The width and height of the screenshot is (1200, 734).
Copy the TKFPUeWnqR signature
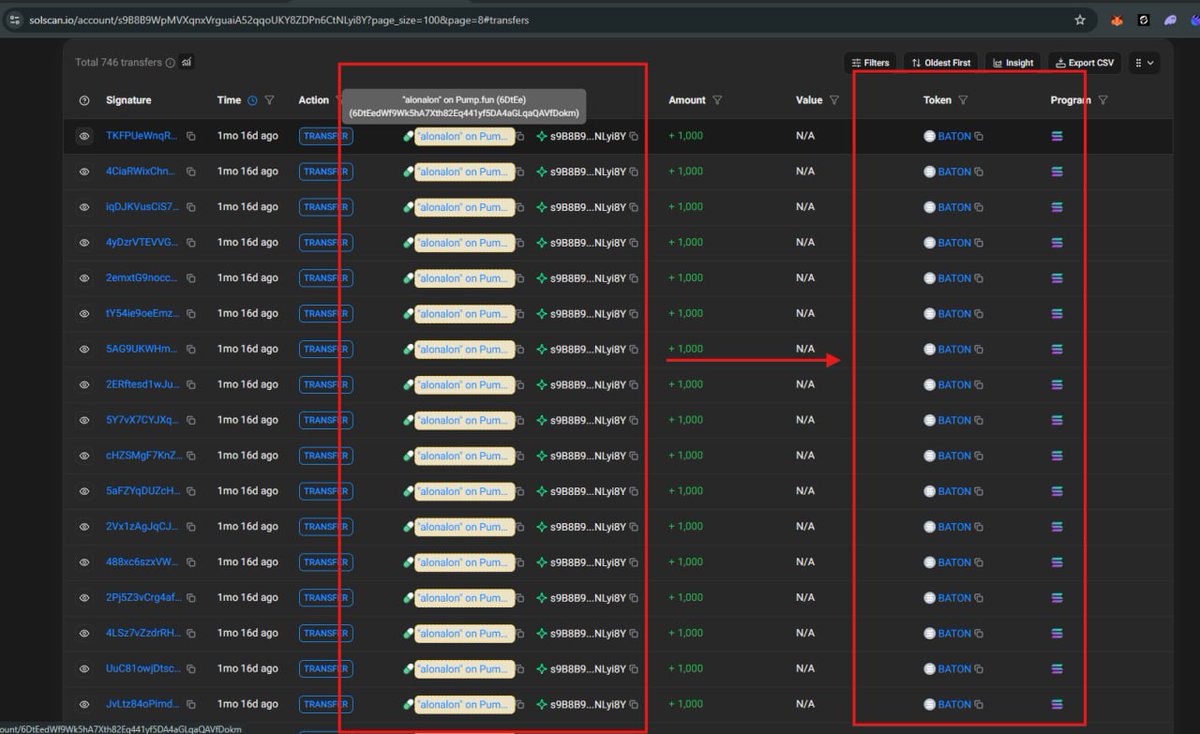(191, 136)
